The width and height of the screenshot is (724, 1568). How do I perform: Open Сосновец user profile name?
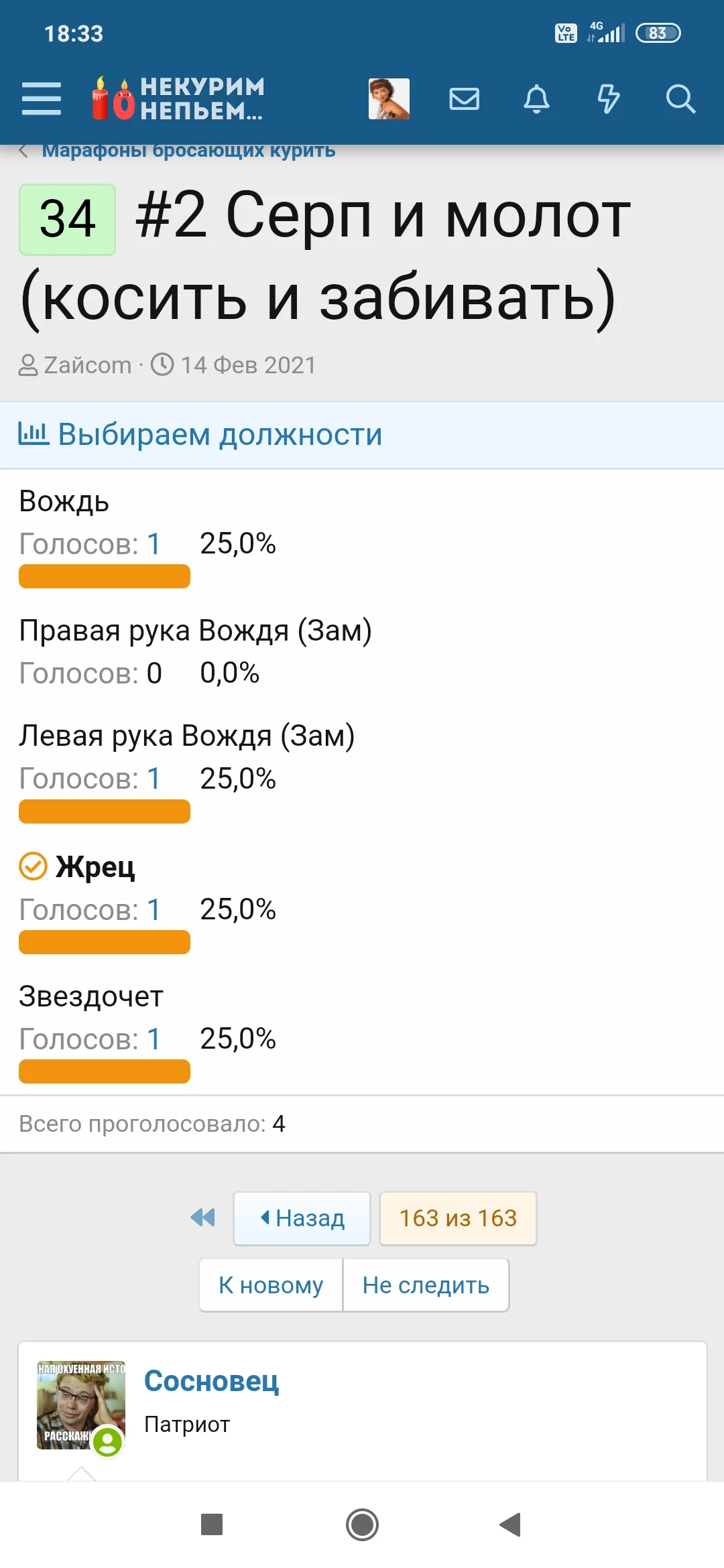[x=211, y=1381]
